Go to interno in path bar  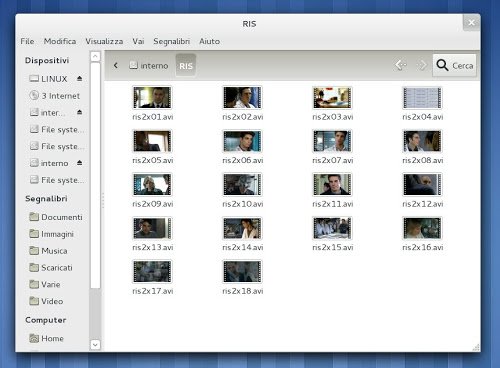point(149,65)
